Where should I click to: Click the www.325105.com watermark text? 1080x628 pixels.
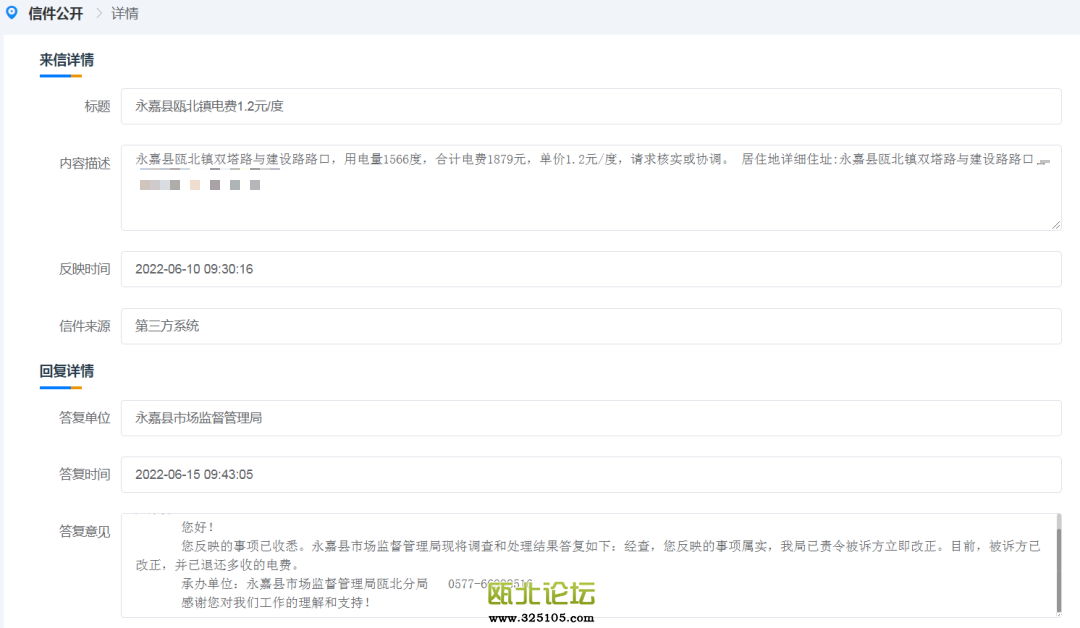(x=541, y=618)
